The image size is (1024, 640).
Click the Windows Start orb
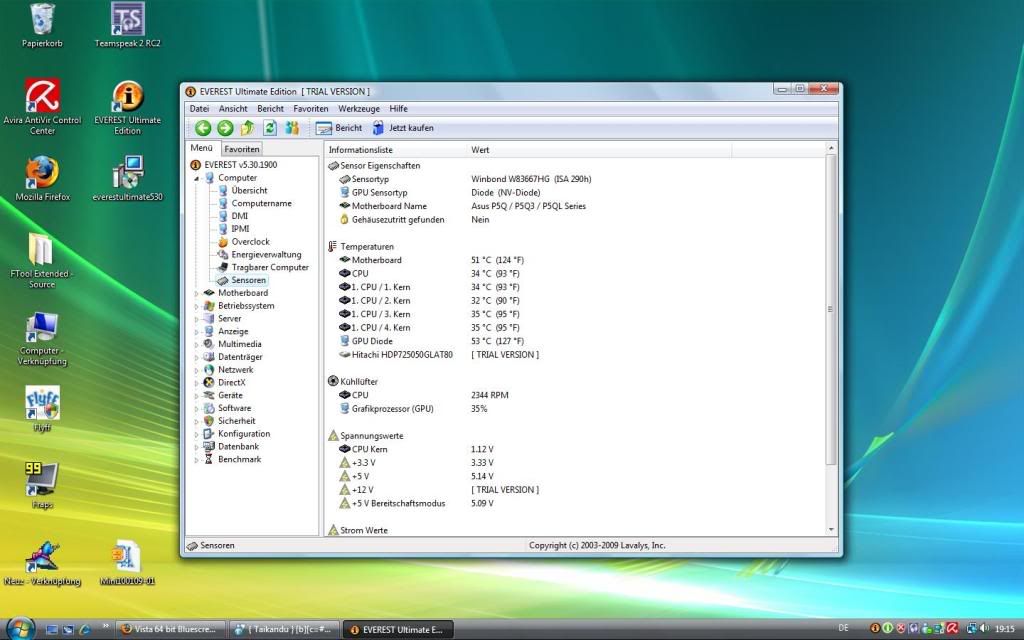coord(20,628)
